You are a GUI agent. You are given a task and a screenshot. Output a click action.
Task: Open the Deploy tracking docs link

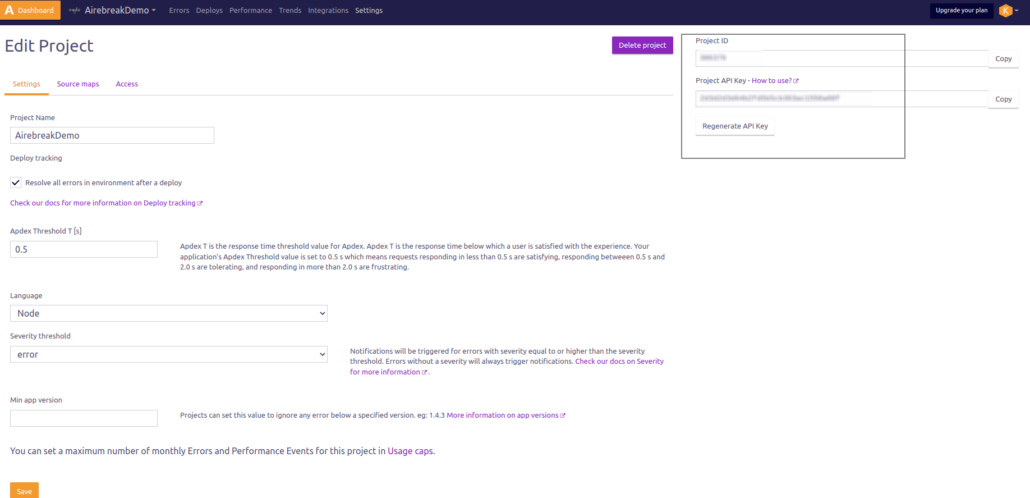(106, 203)
